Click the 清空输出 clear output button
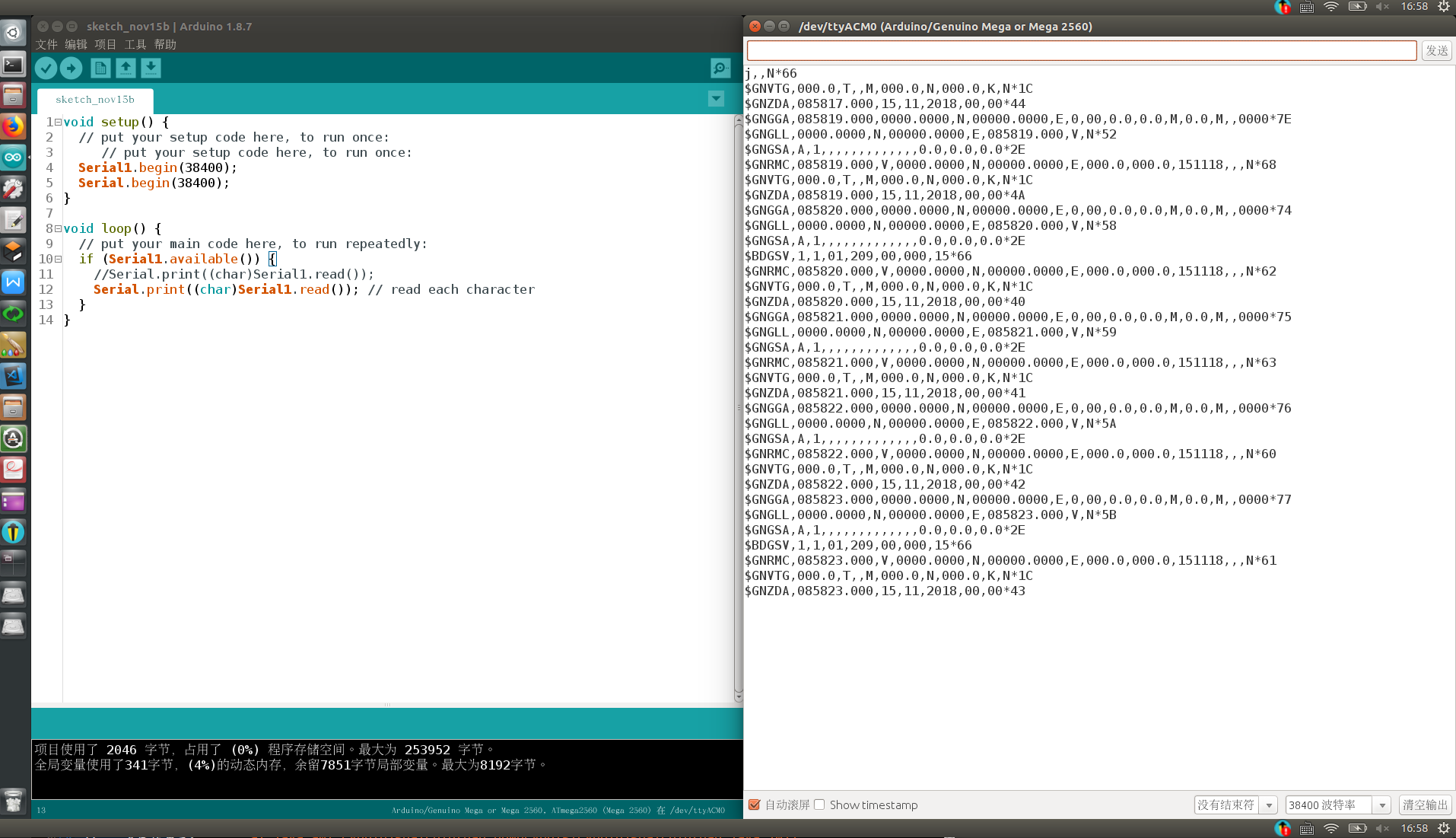Image resolution: width=1456 pixels, height=838 pixels. coord(1426,805)
